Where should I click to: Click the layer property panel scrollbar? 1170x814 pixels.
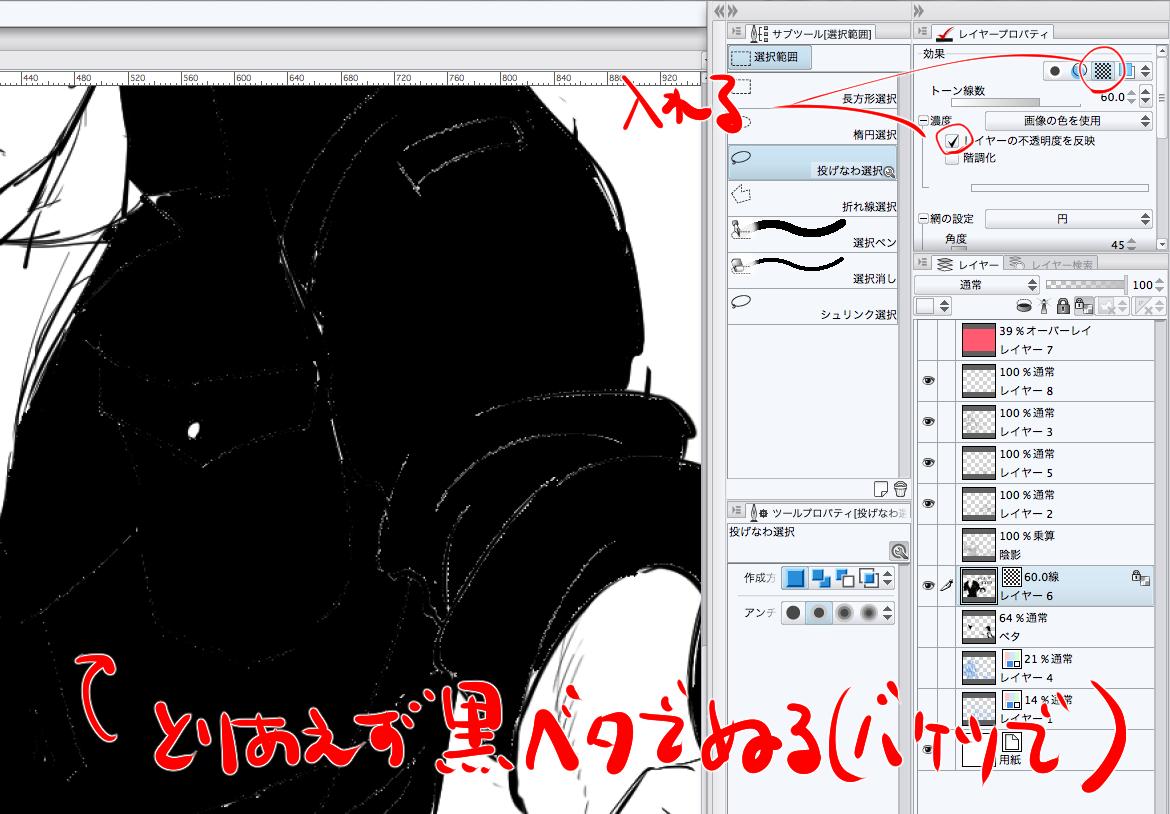click(1162, 148)
